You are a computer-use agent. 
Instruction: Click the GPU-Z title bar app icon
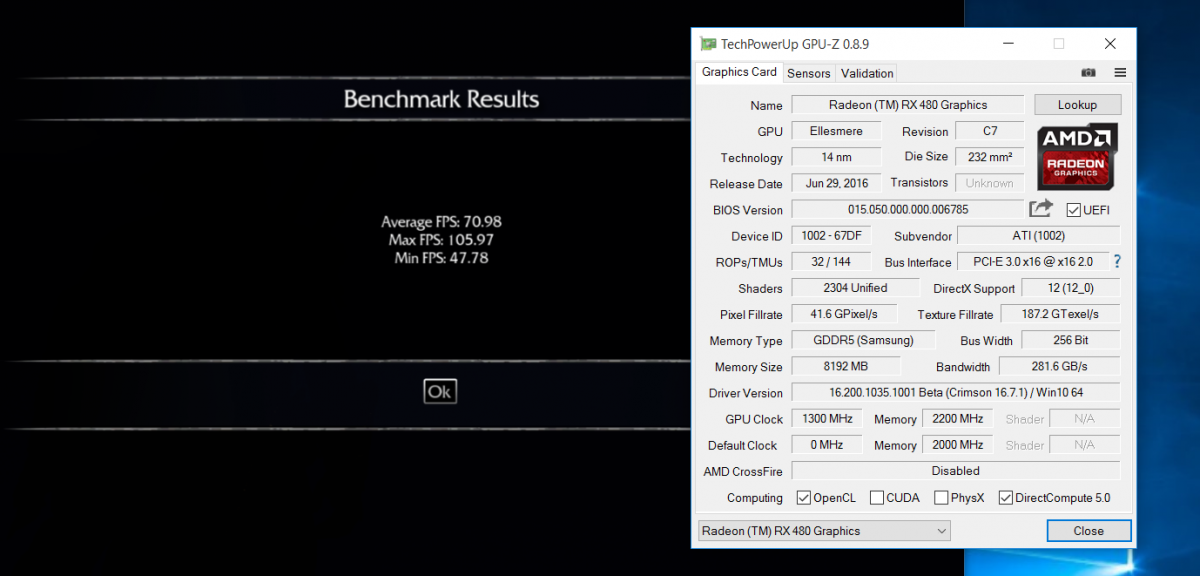pyautogui.click(x=708, y=44)
